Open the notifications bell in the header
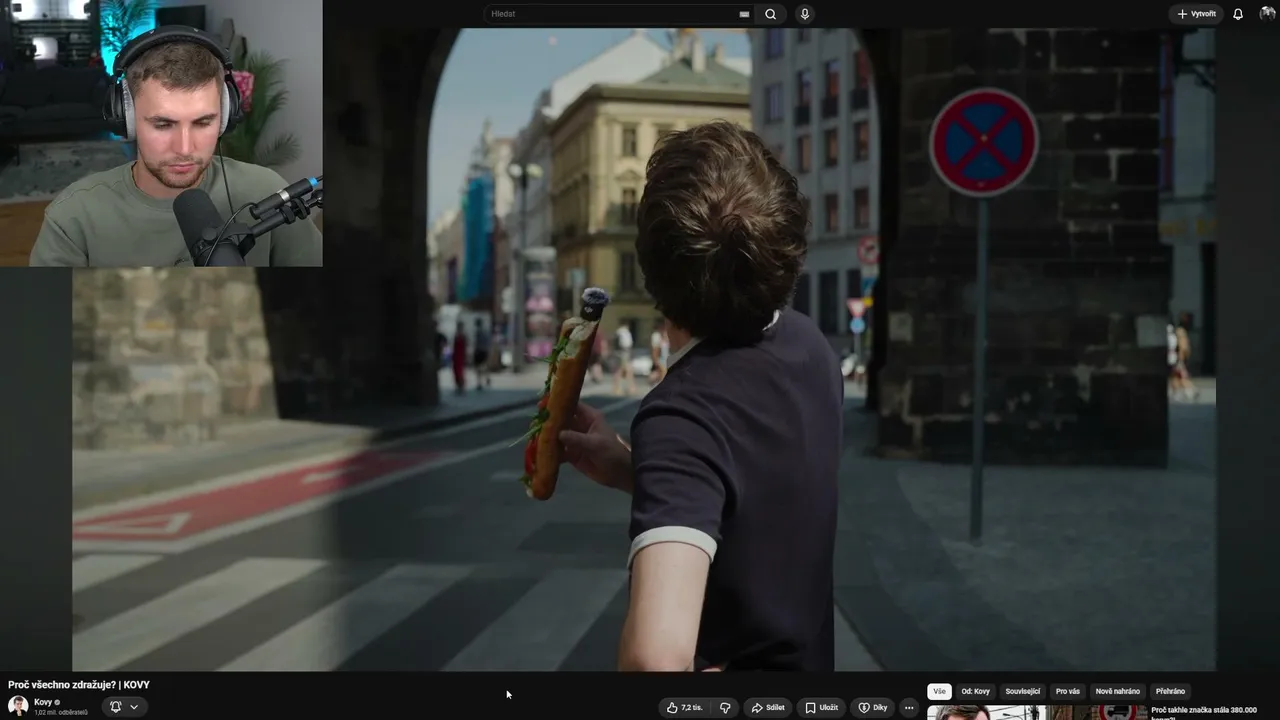The height and width of the screenshot is (720, 1280). (x=1238, y=14)
